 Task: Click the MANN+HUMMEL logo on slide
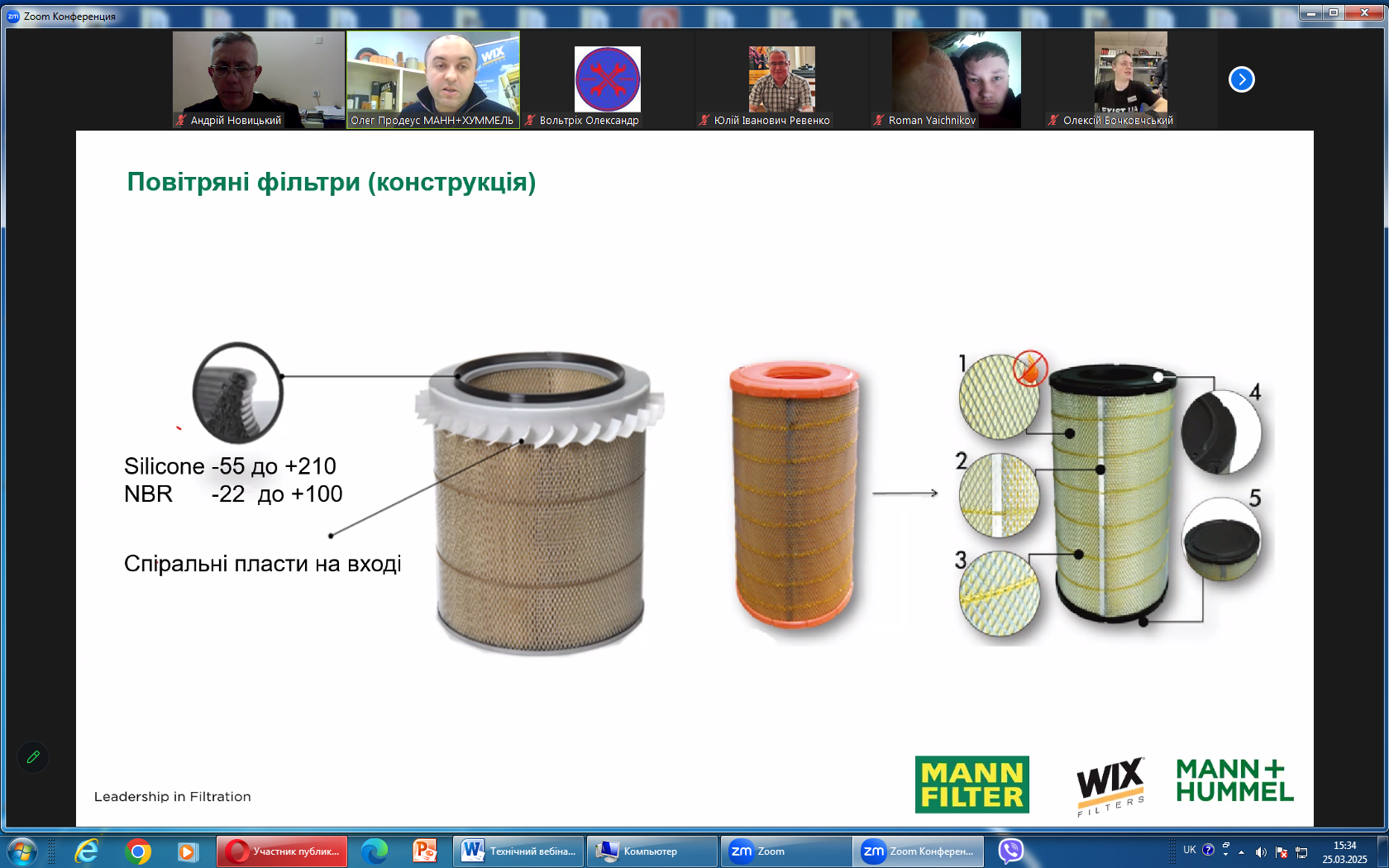click(x=1235, y=780)
